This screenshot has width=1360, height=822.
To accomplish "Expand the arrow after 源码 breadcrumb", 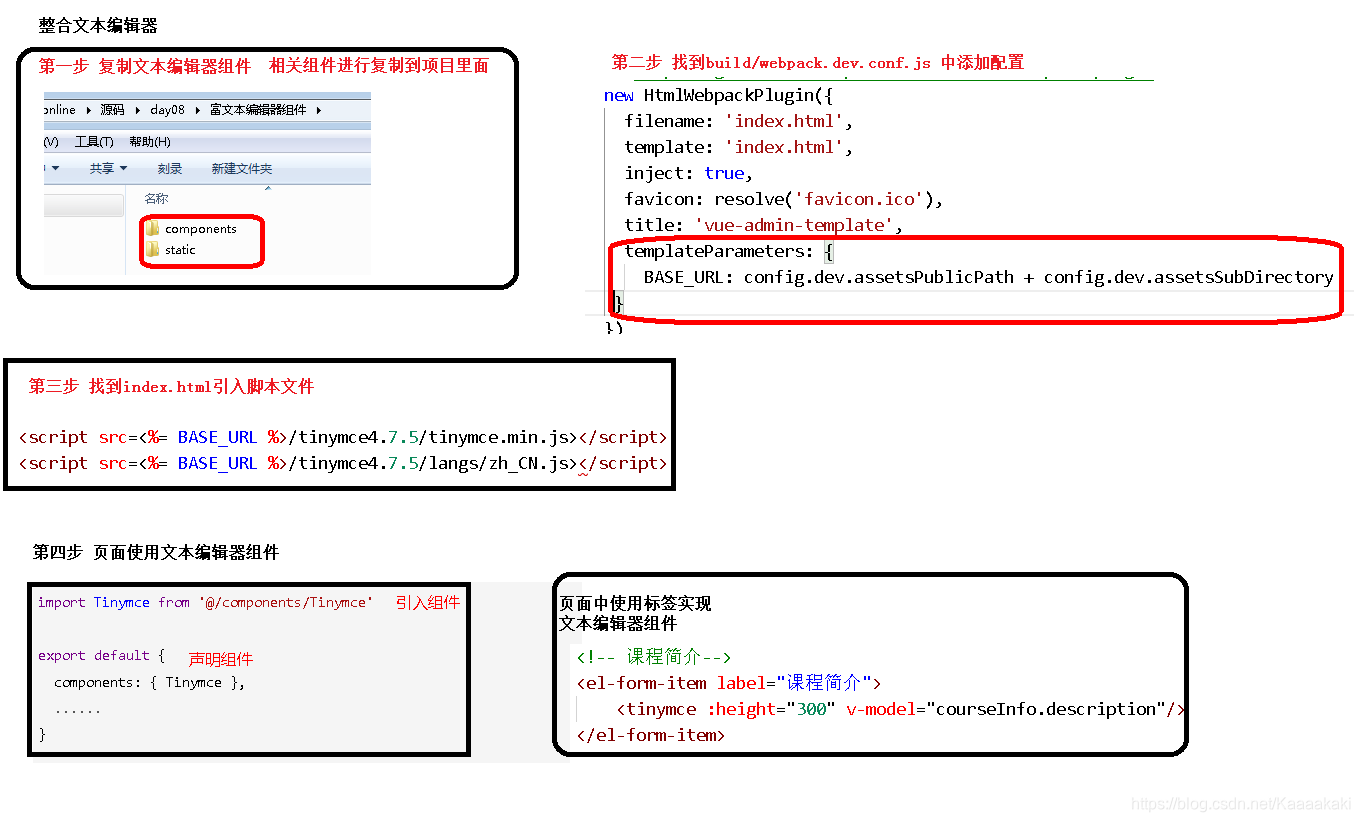I will [x=137, y=110].
